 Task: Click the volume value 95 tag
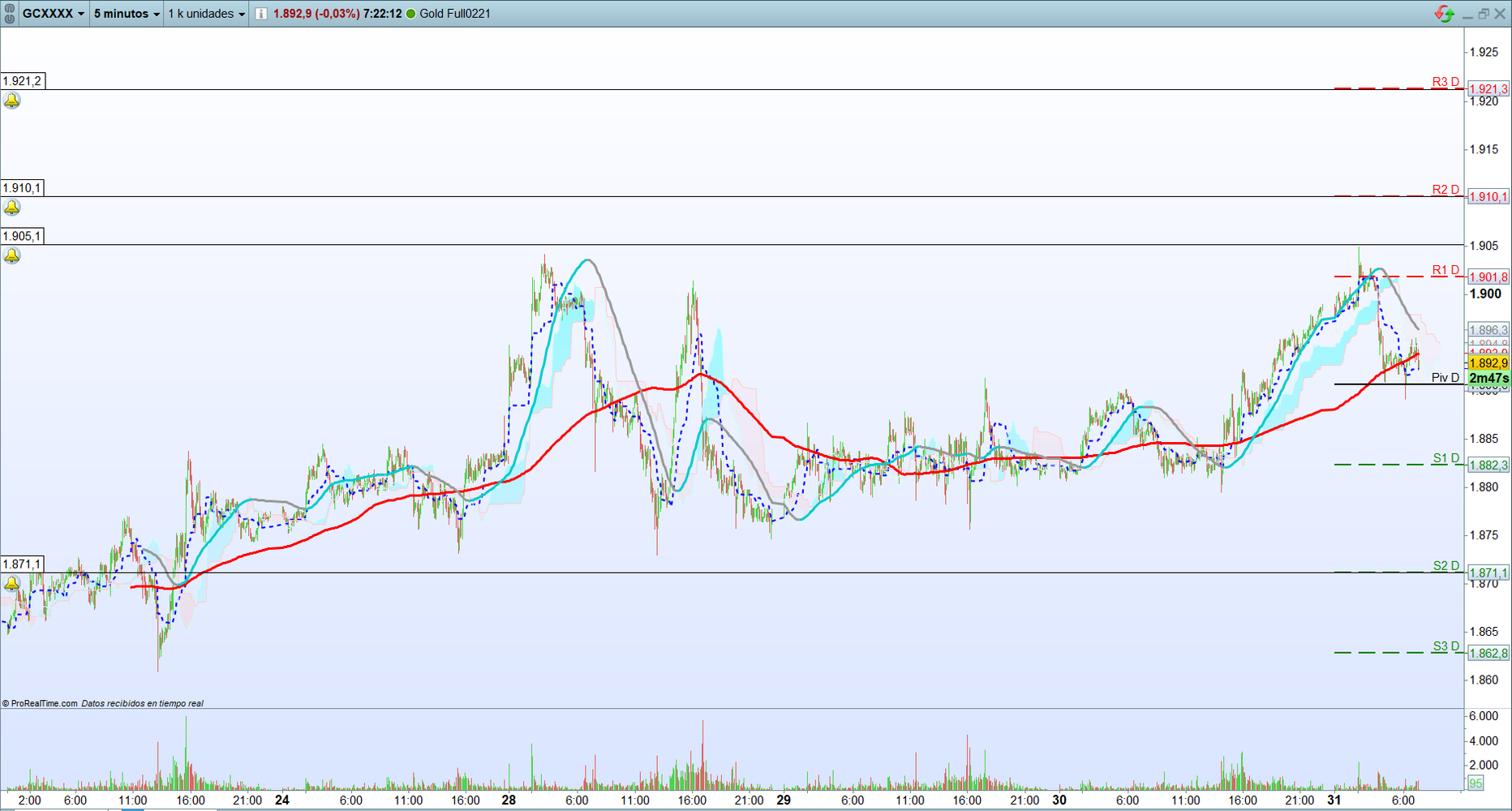coord(1475,783)
